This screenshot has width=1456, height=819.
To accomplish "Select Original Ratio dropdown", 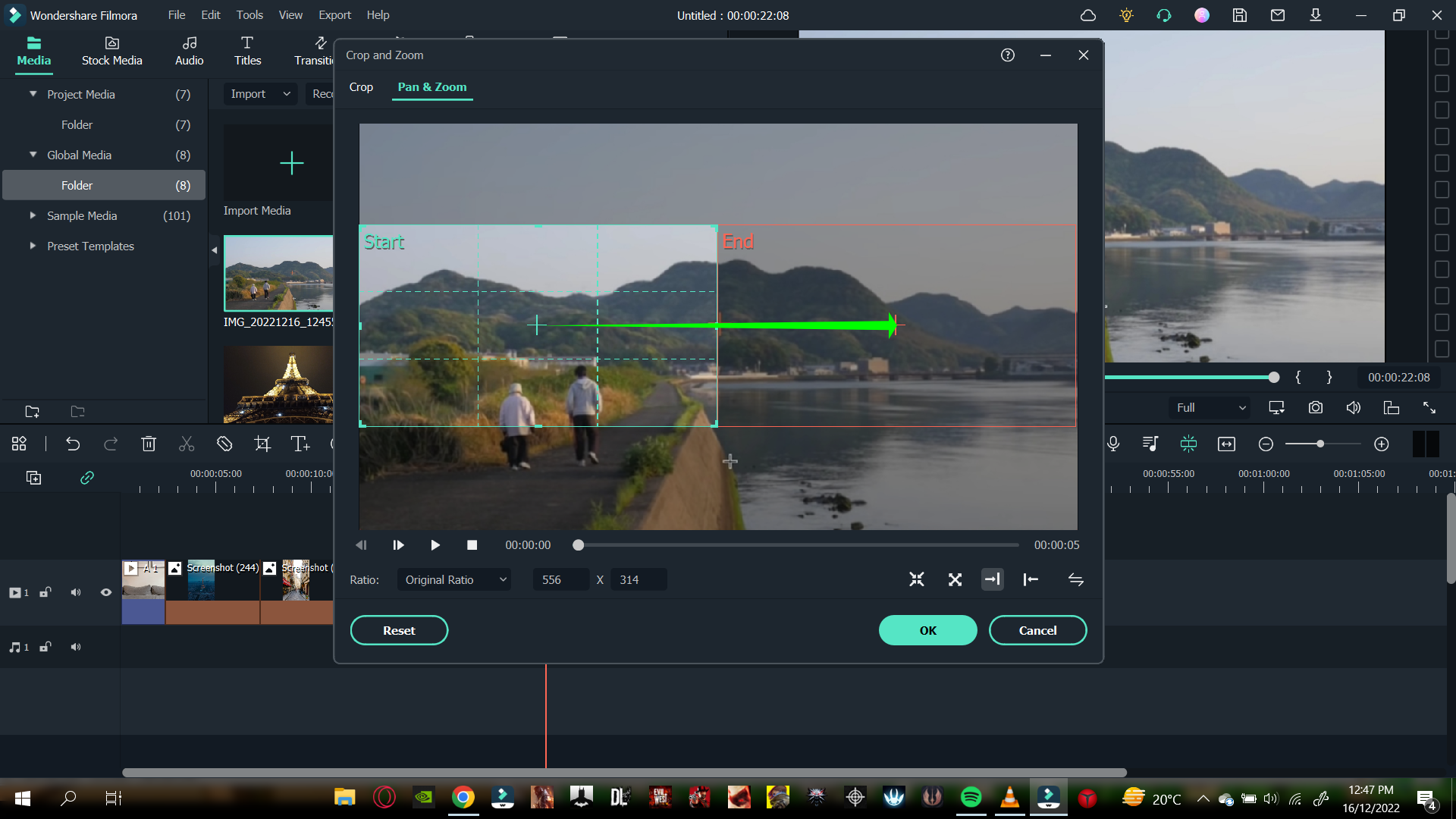I will point(454,579).
